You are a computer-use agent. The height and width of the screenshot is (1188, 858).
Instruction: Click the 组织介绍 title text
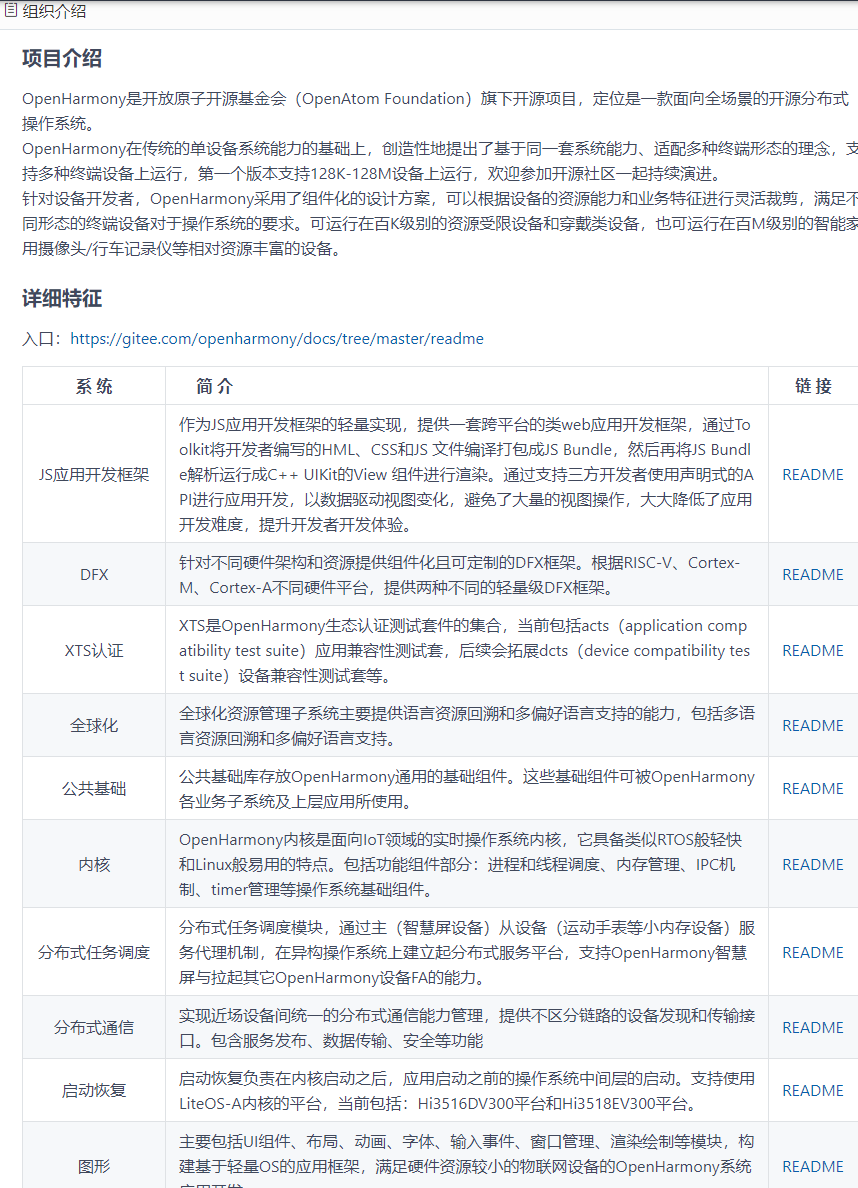pos(54,11)
